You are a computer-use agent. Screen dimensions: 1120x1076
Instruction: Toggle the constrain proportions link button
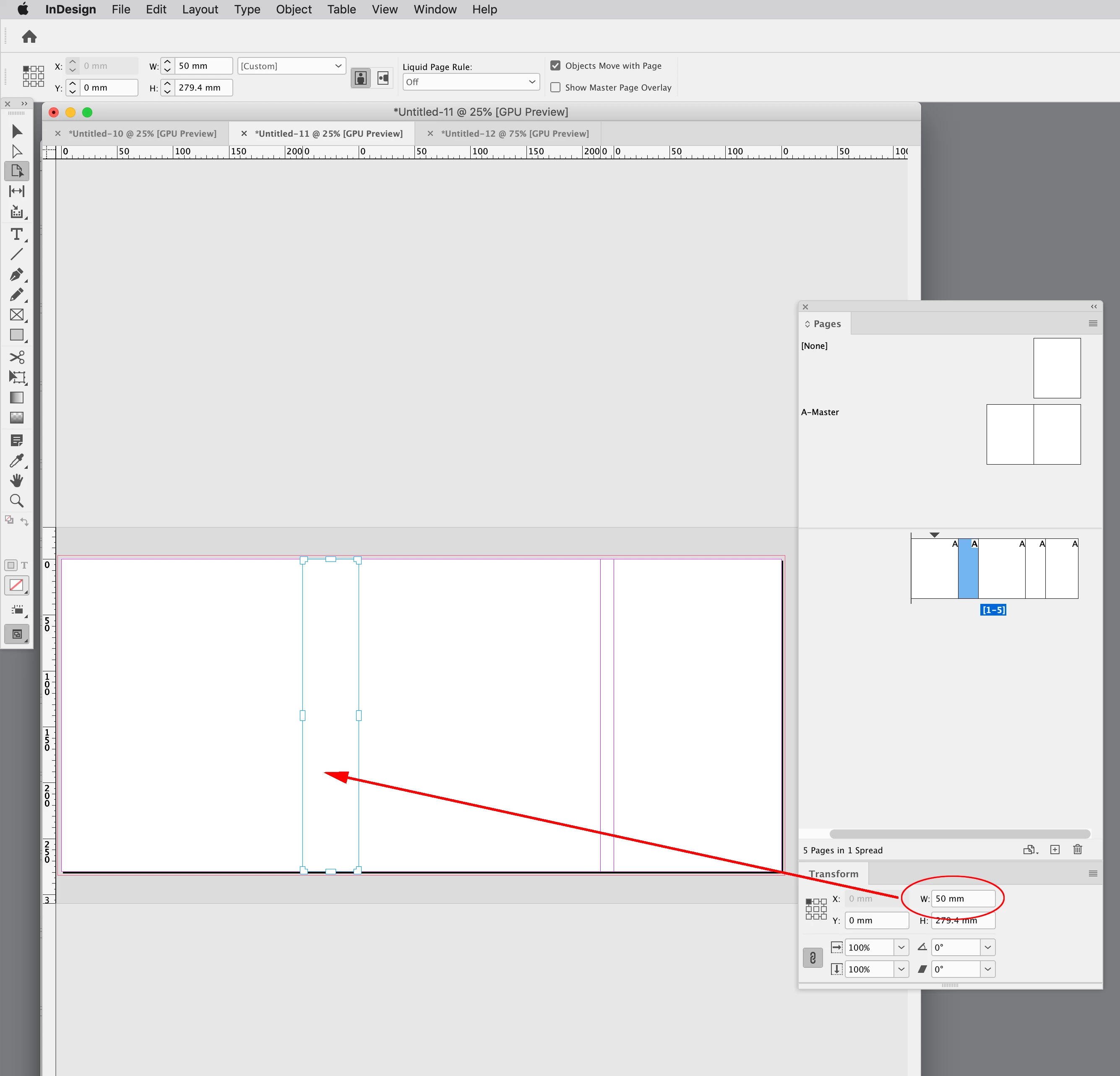812,958
